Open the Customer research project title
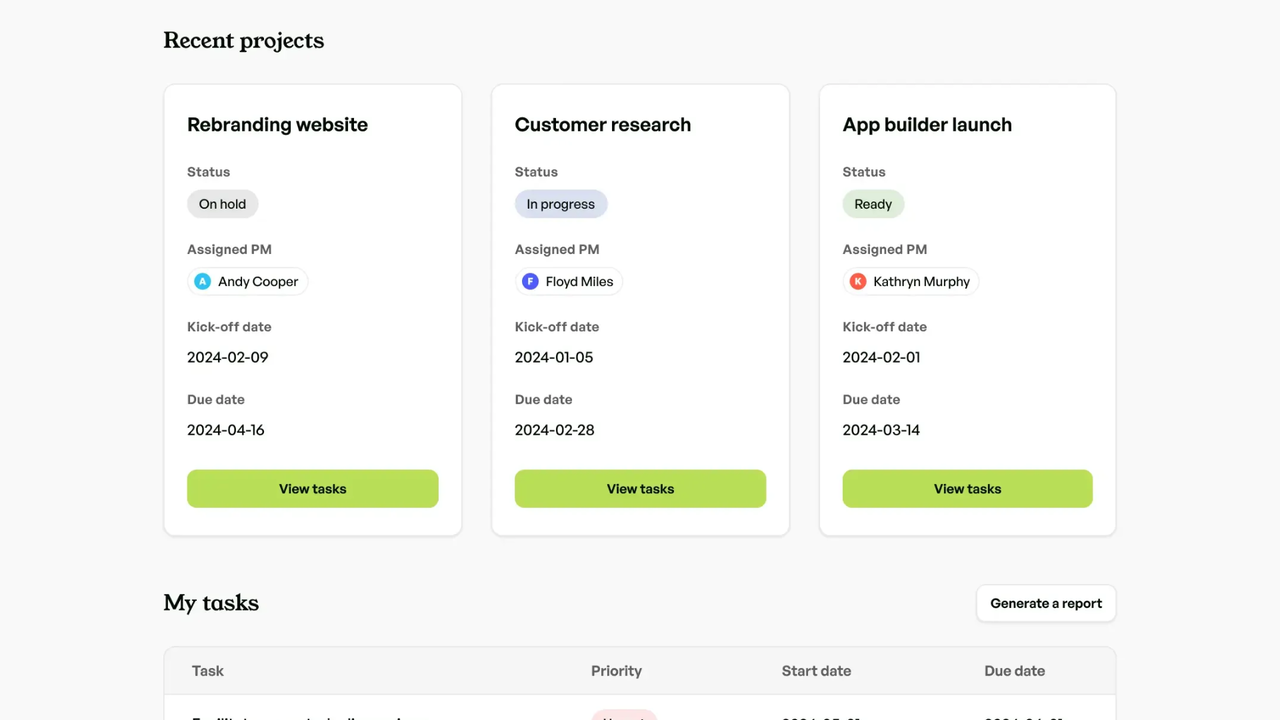Screen dimensions: 1280x720 point(602,125)
